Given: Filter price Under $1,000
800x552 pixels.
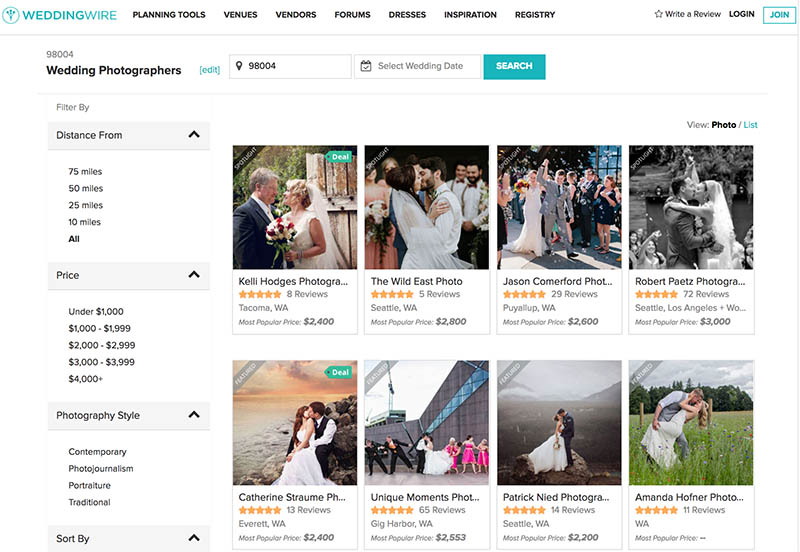Looking at the screenshot, I should click(x=96, y=311).
